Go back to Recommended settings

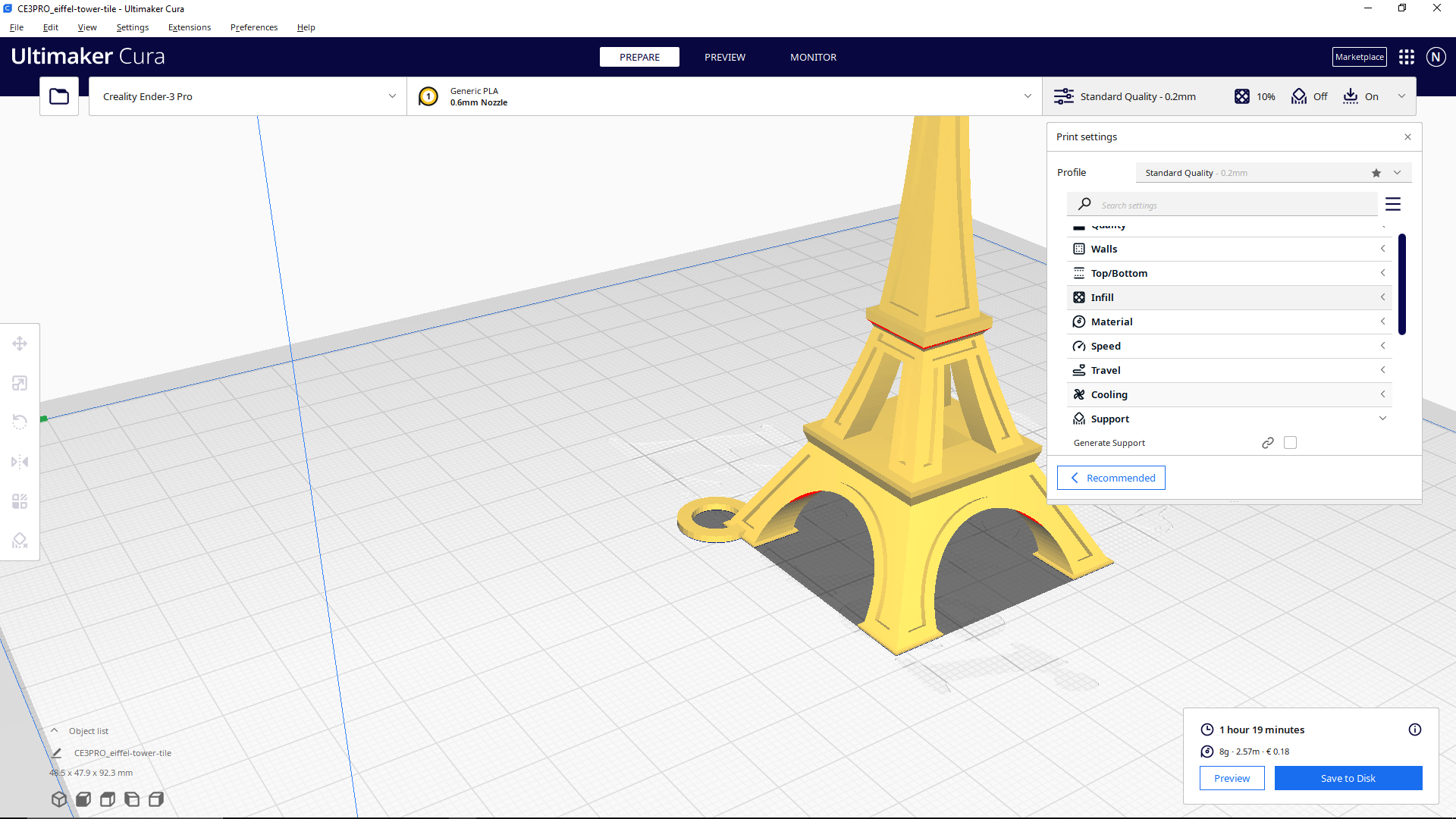1111,478
